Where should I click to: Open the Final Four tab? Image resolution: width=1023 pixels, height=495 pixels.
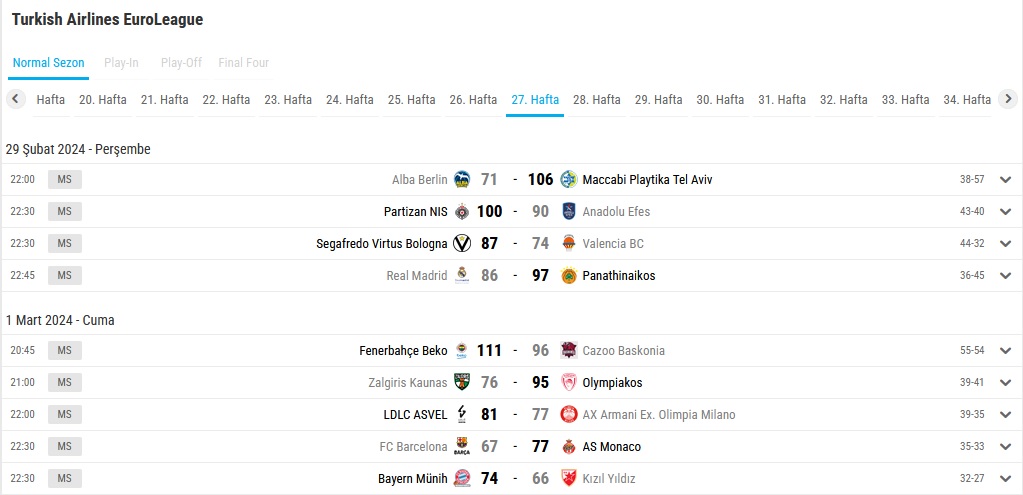click(x=243, y=63)
